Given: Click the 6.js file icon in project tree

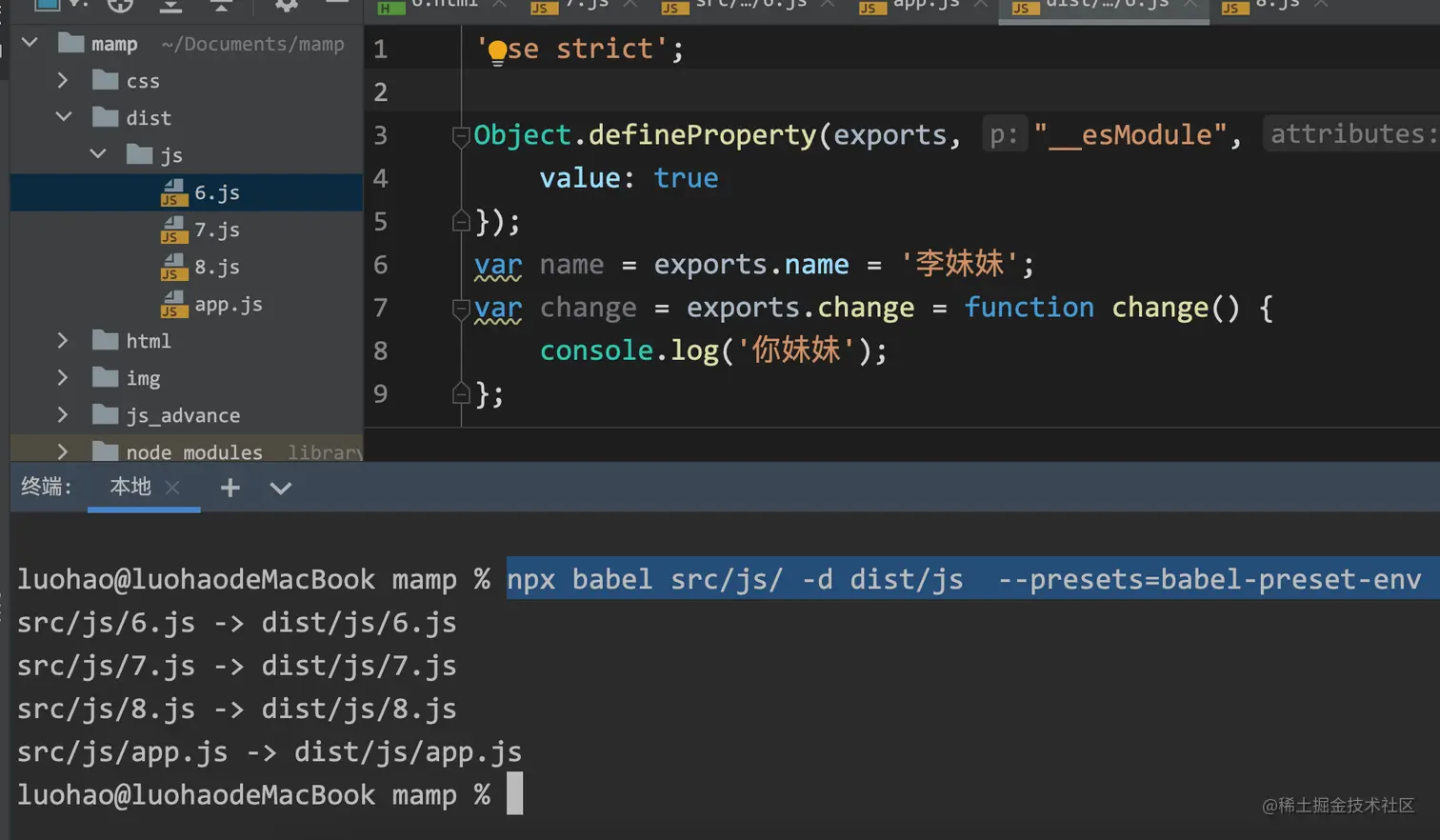Looking at the screenshot, I should tap(173, 193).
